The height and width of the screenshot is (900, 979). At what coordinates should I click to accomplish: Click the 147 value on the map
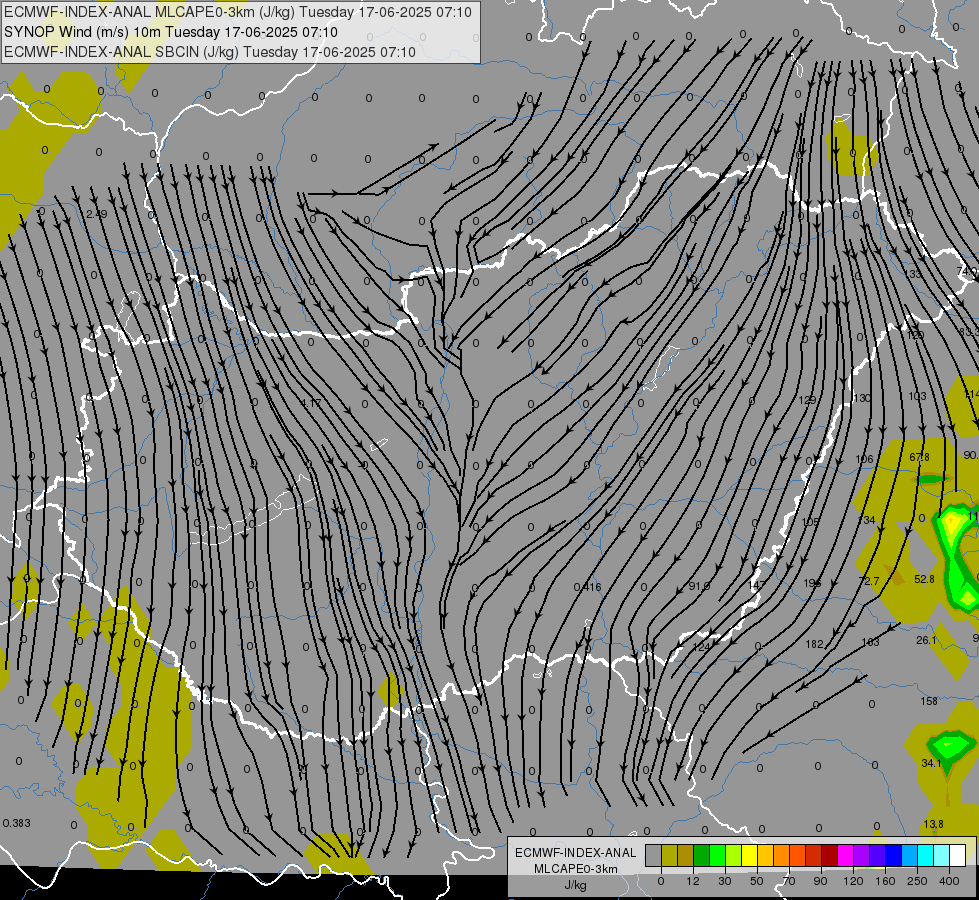(x=756, y=585)
